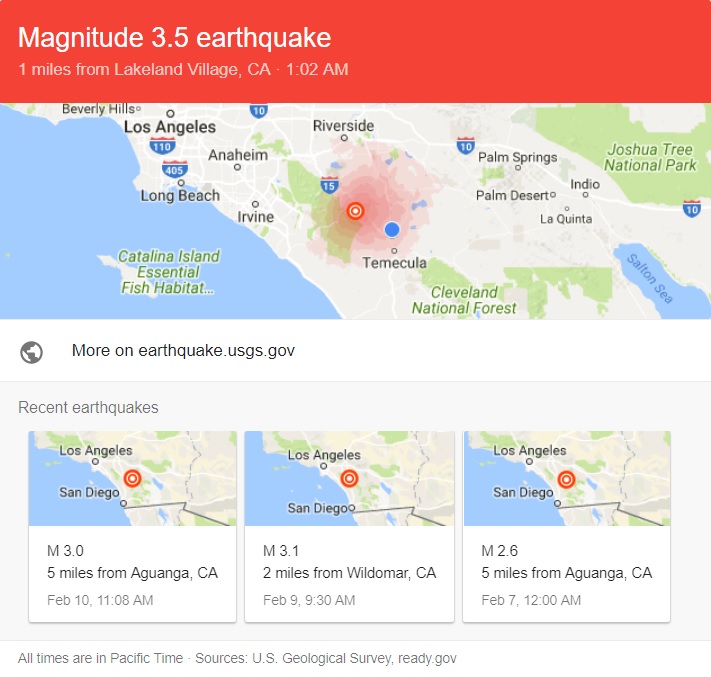711x677 pixels.
Task: Click the globe icon beside USGS link
Action: click(31, 352)
